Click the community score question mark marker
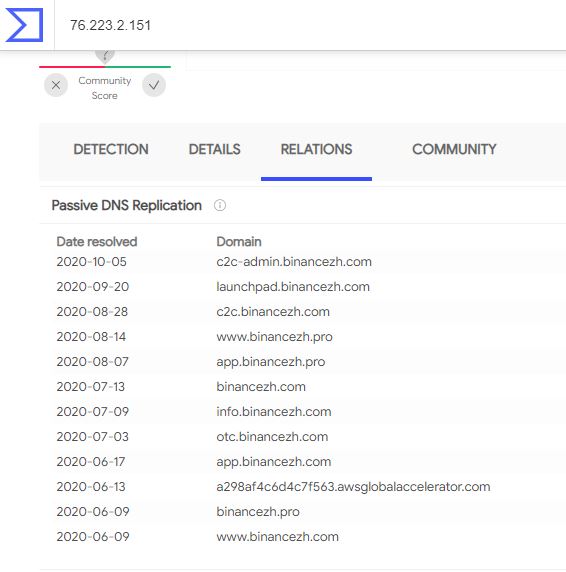 [105, 56]
